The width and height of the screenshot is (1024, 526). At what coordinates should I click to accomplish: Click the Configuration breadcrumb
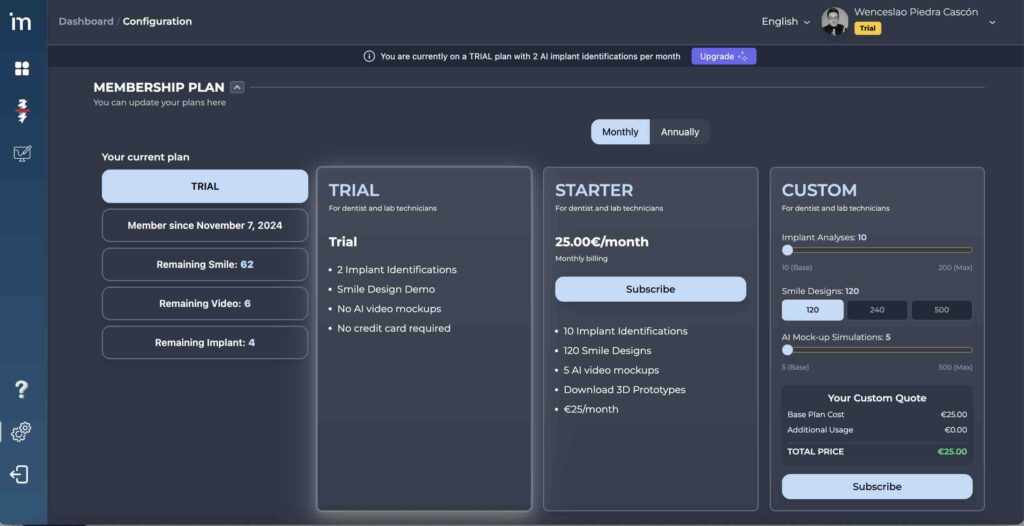pos(157,21)
